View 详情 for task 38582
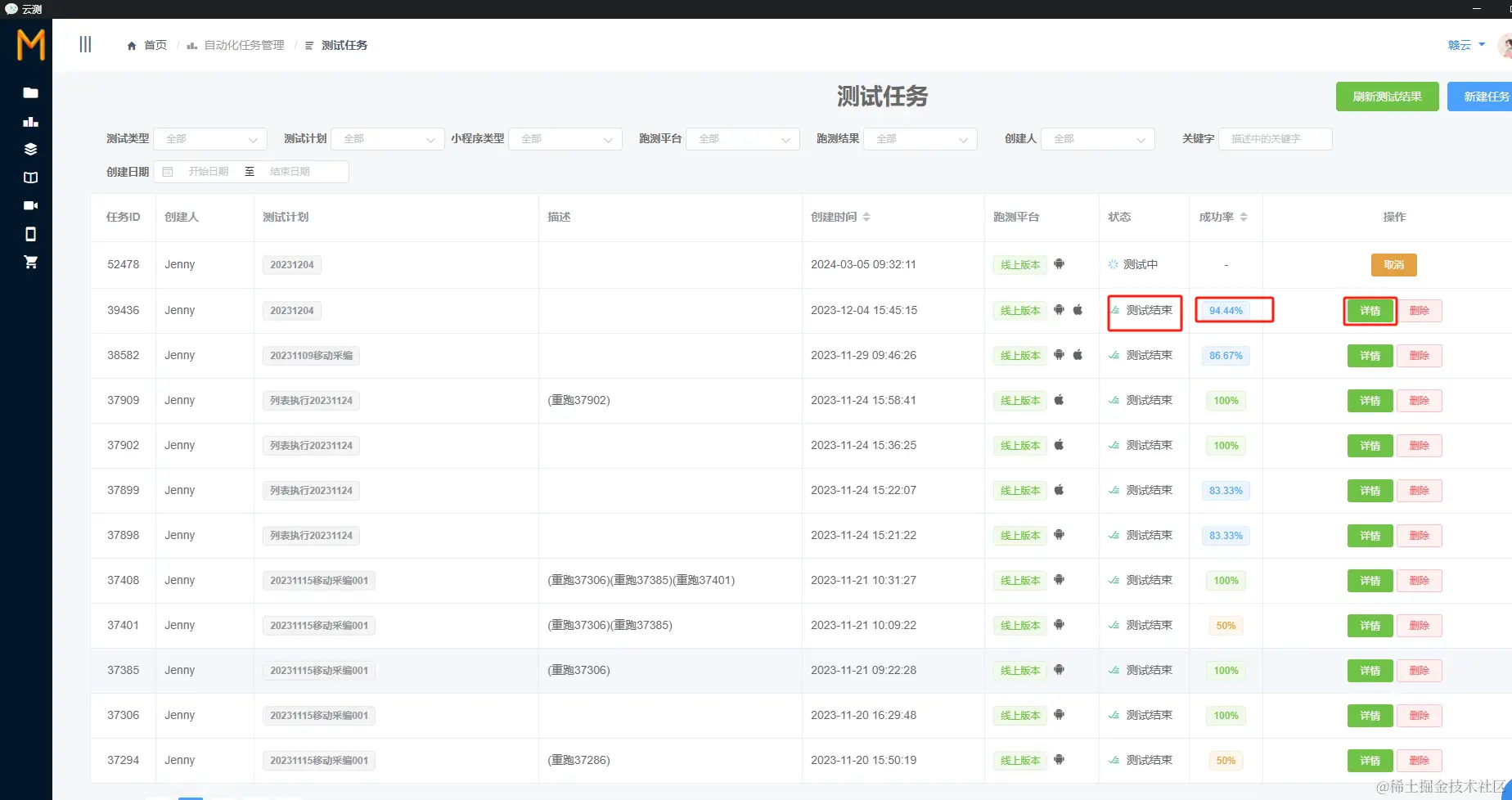The width and height of the screenshot is (1512, 800). 1370,356
